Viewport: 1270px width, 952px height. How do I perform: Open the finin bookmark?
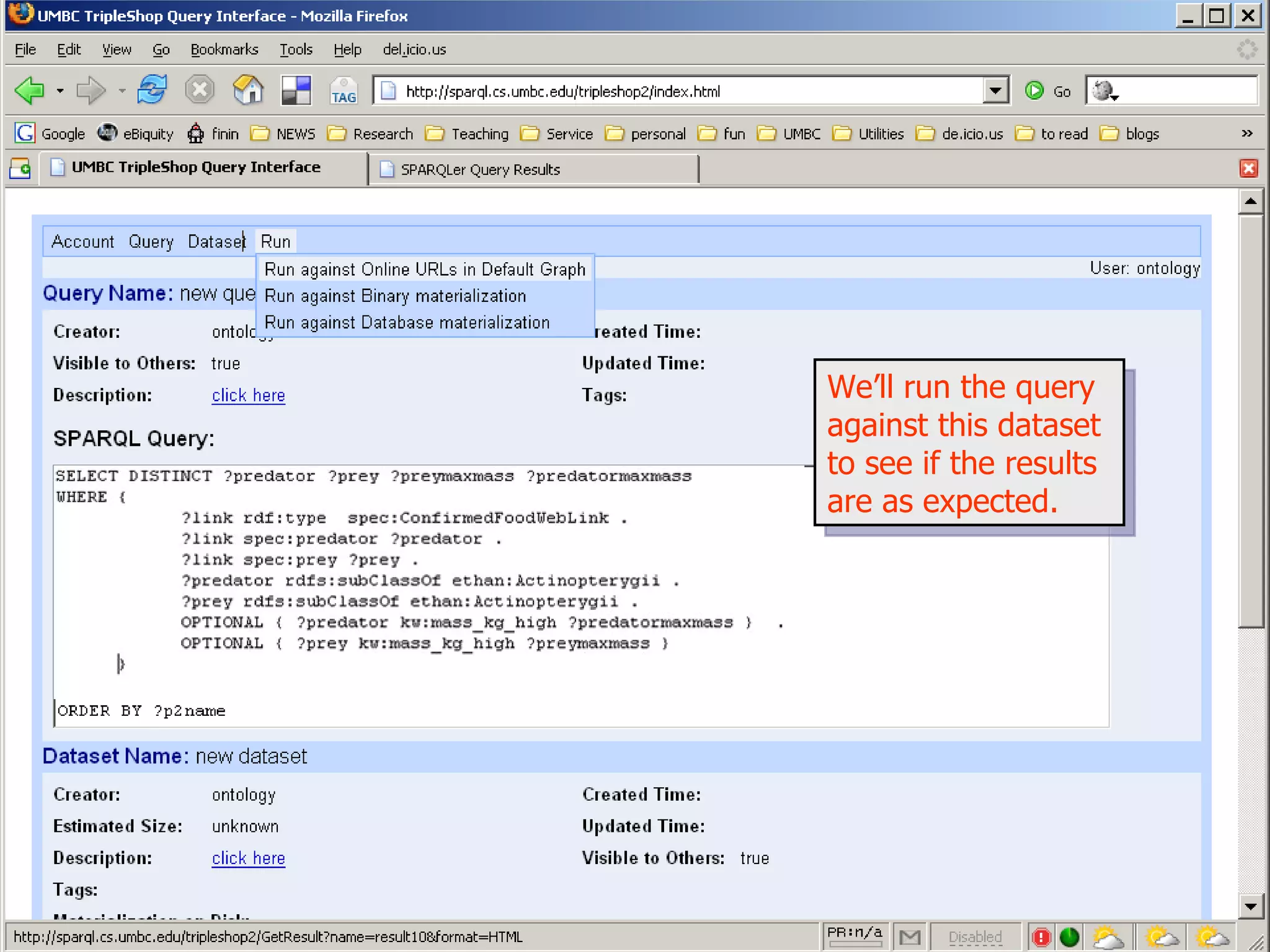point(213,133)
